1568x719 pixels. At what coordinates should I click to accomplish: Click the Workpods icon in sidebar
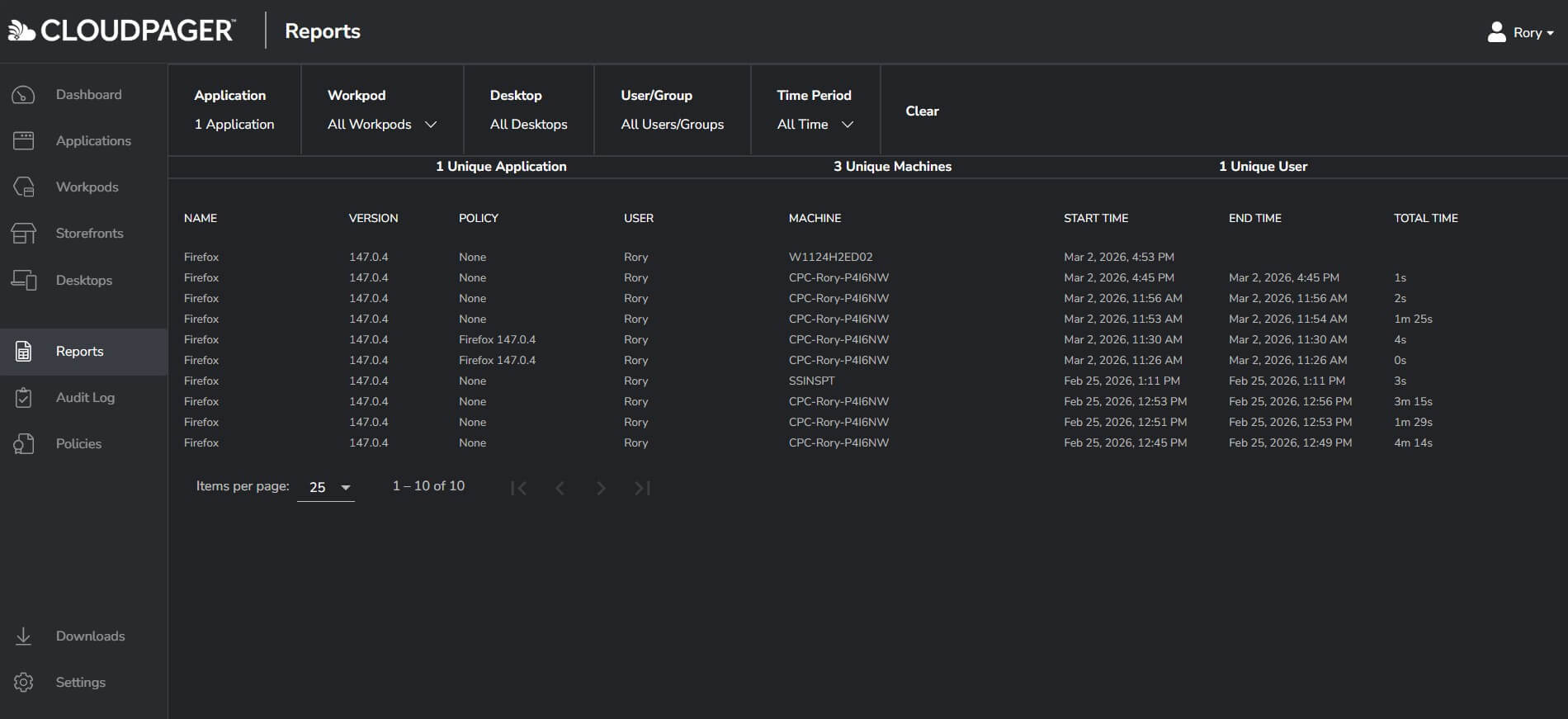pos(23,187)
